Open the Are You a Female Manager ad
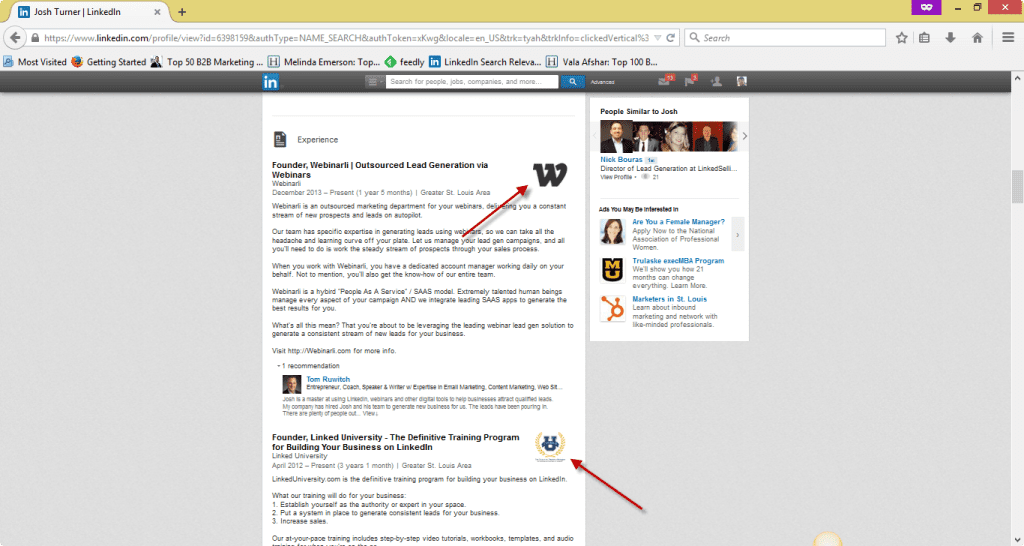Viewport: 1024px width, 546px height. tap(678, 222)
